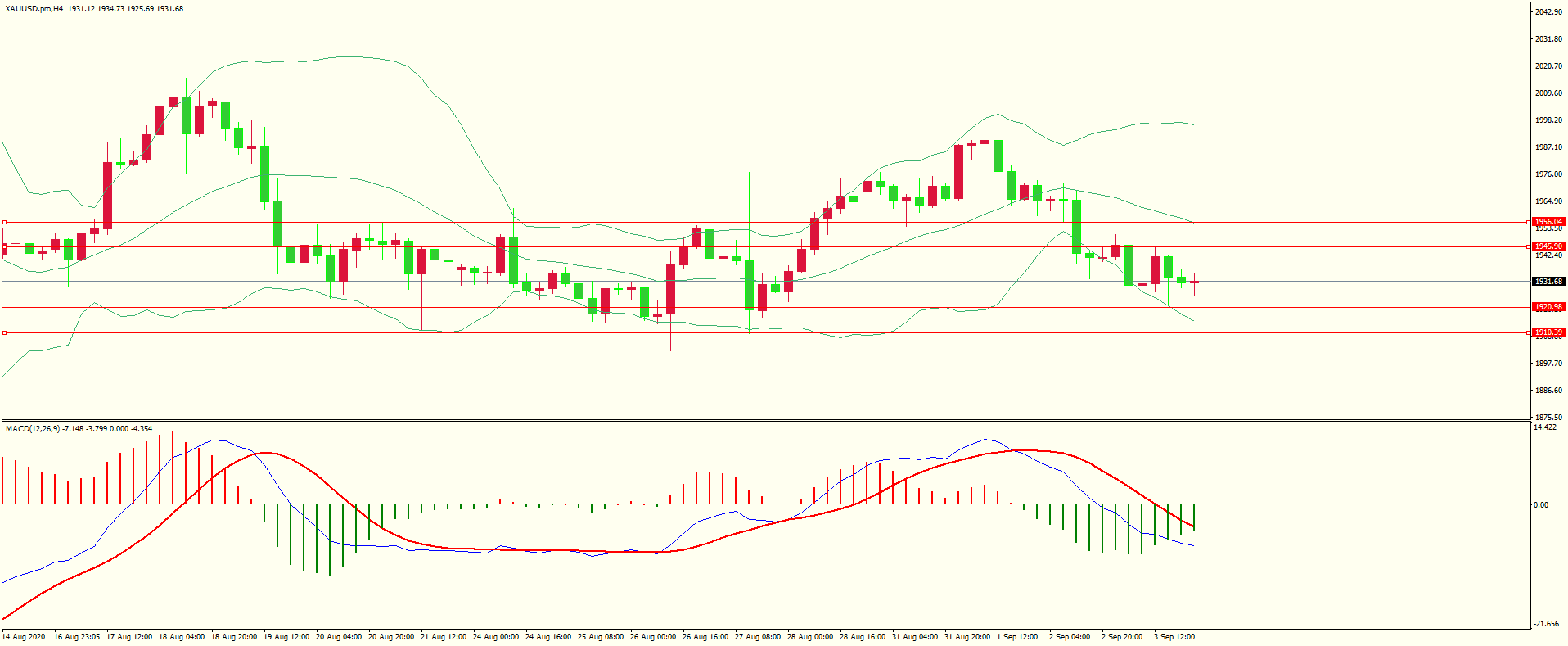
Task: Click the 1987.10 price axis value
Action: [1548, 147]
